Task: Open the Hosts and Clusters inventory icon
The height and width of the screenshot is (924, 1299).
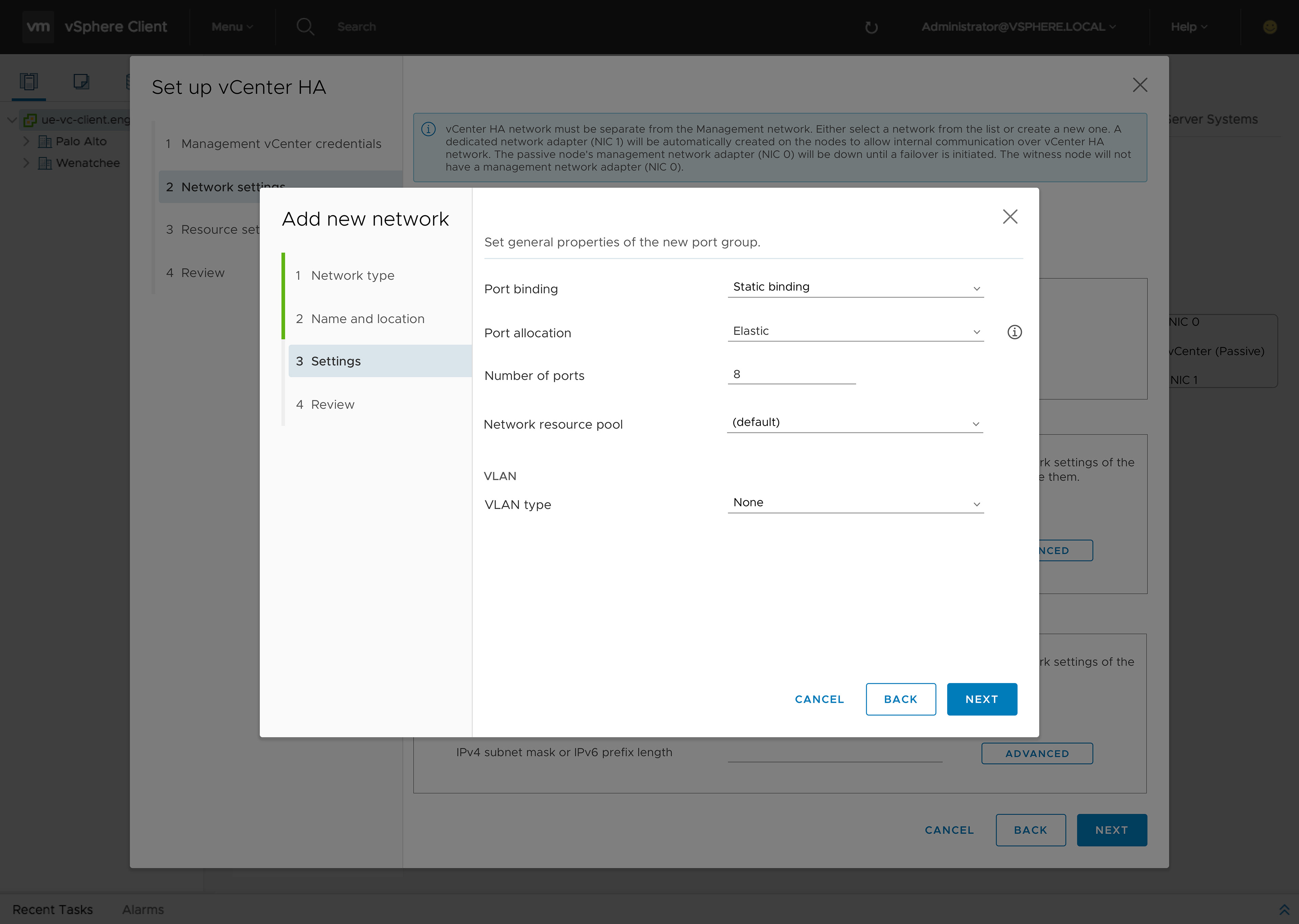Action: 28,81
